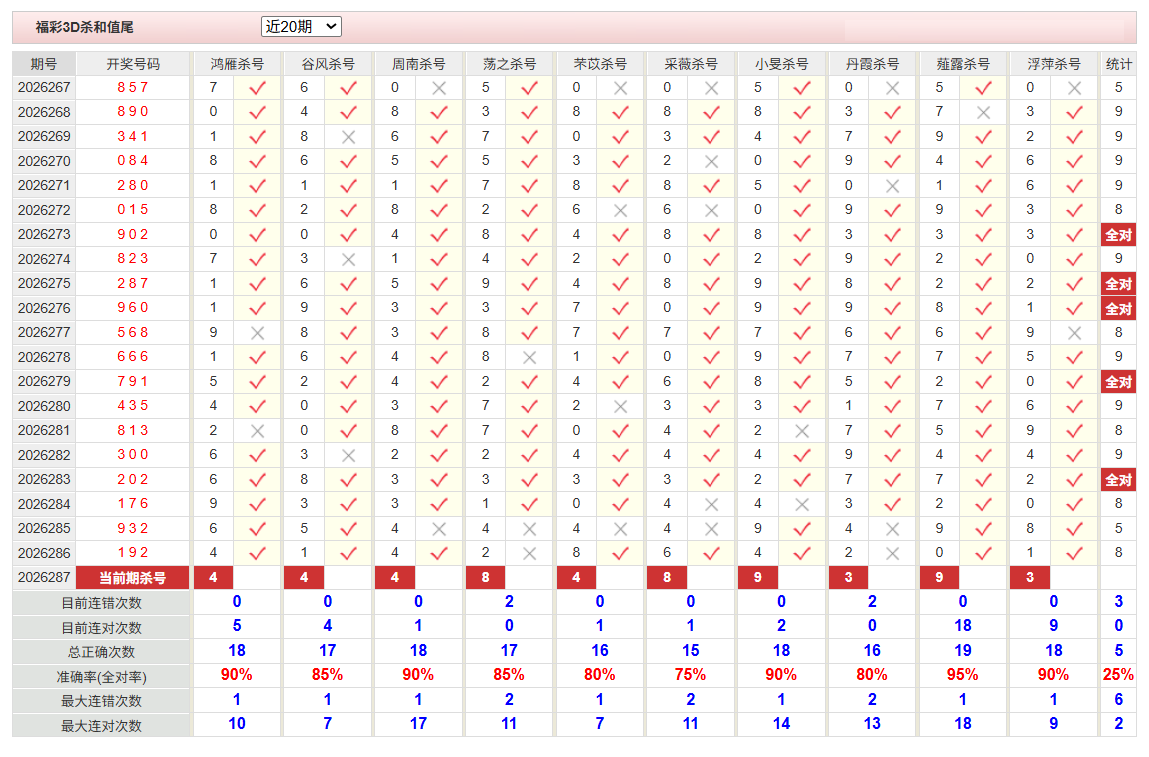
Task: Click winning number 6 6 6
Action: tap(133, 357)
